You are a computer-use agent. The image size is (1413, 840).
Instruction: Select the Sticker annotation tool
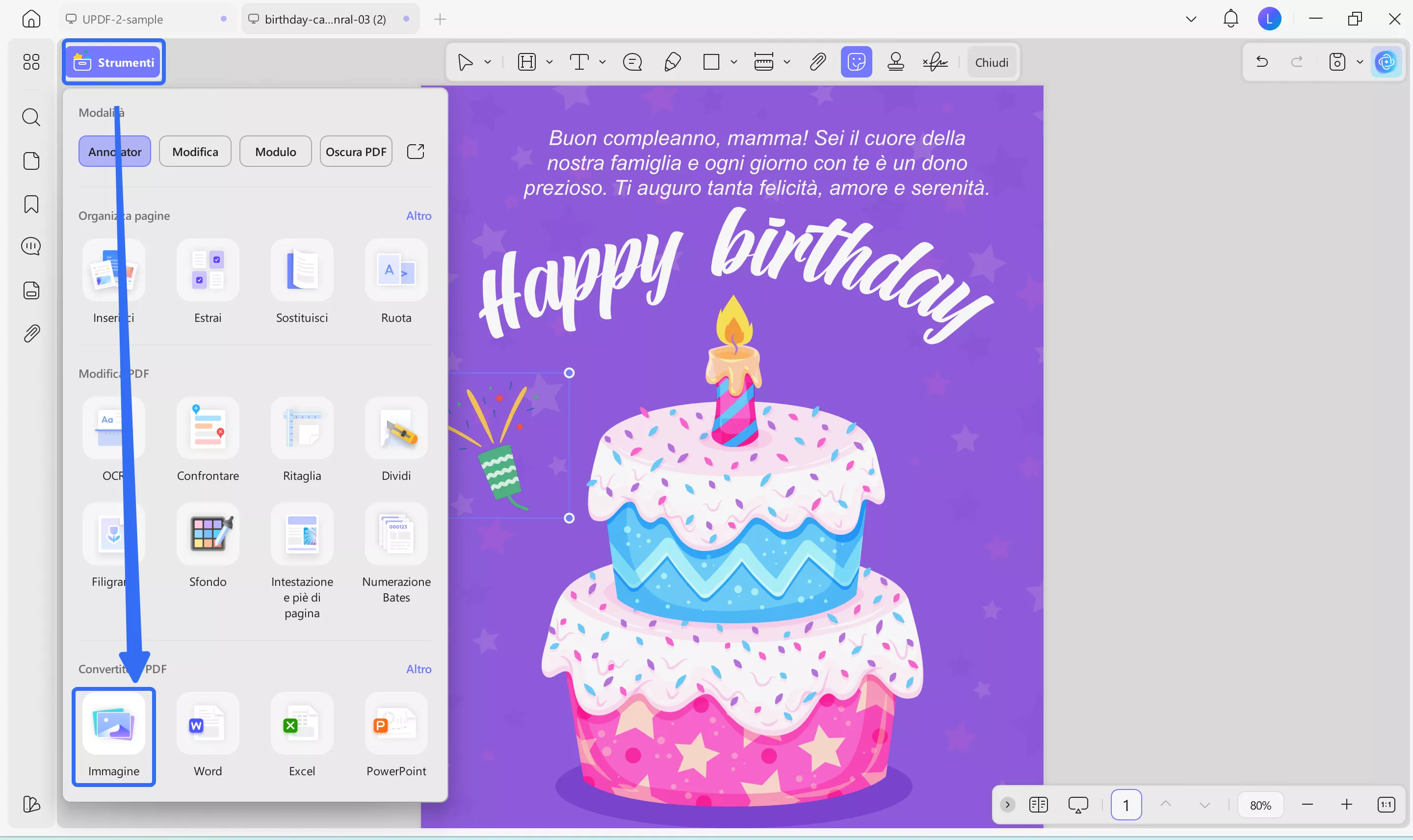[x=856, y=62]
